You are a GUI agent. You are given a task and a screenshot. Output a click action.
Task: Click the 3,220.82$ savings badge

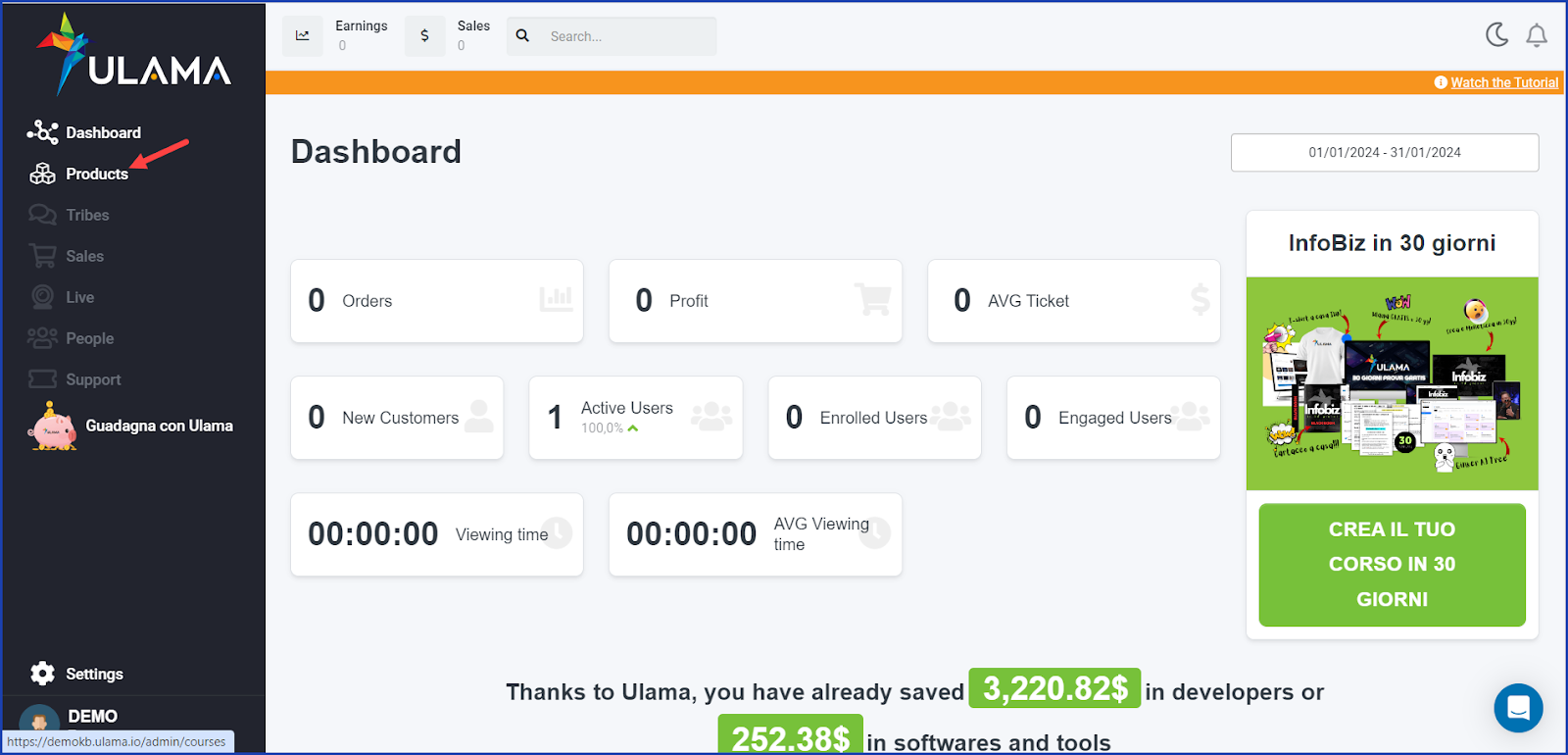(x=1054, y=688)
